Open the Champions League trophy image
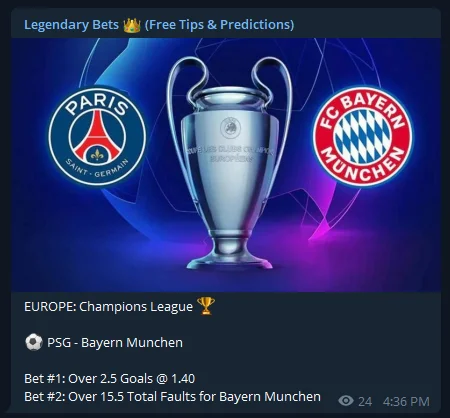Screen dimensions: 450x418 (x=230, y=162)
